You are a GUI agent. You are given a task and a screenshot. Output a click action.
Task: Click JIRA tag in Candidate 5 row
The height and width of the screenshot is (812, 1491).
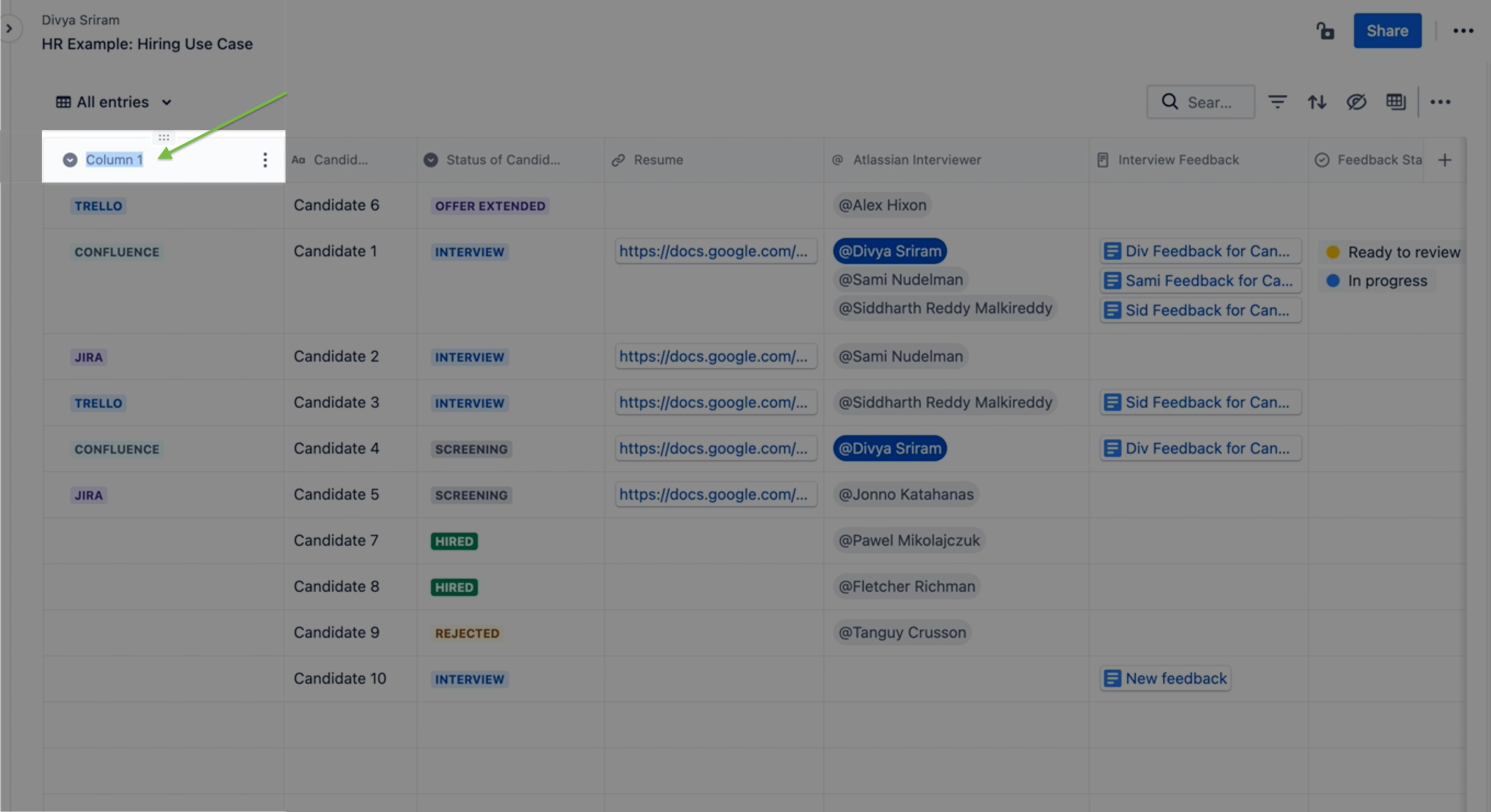(x=89, y=496)
